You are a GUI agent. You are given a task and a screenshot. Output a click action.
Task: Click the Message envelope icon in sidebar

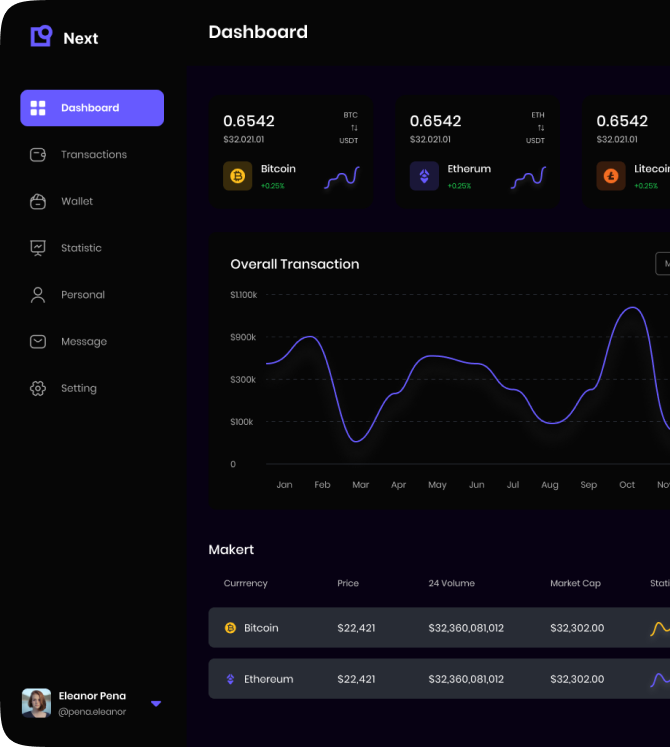coord(38,342)
